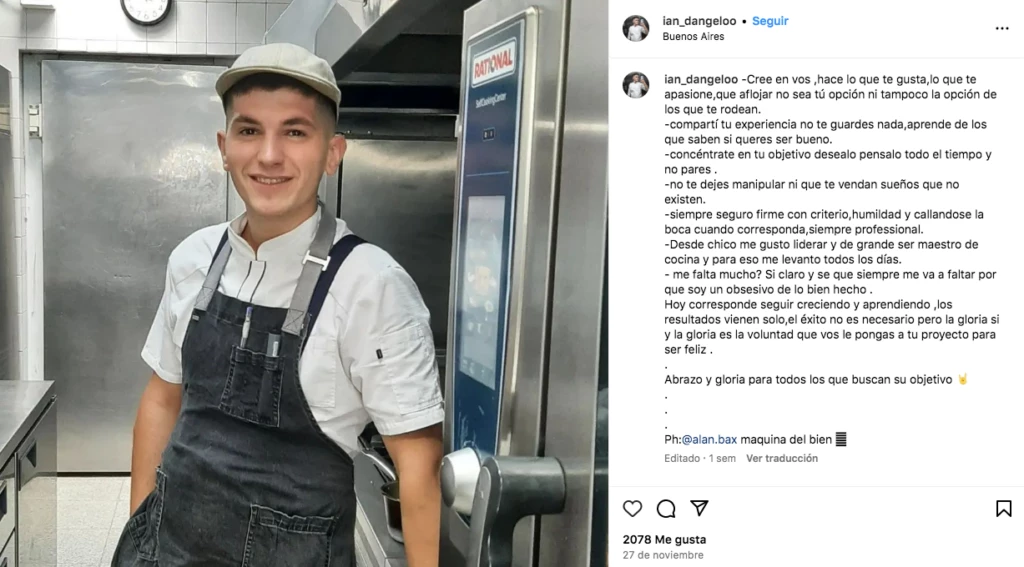
Task: Click the profile avatar in the header
Action: tap(635, 28)
